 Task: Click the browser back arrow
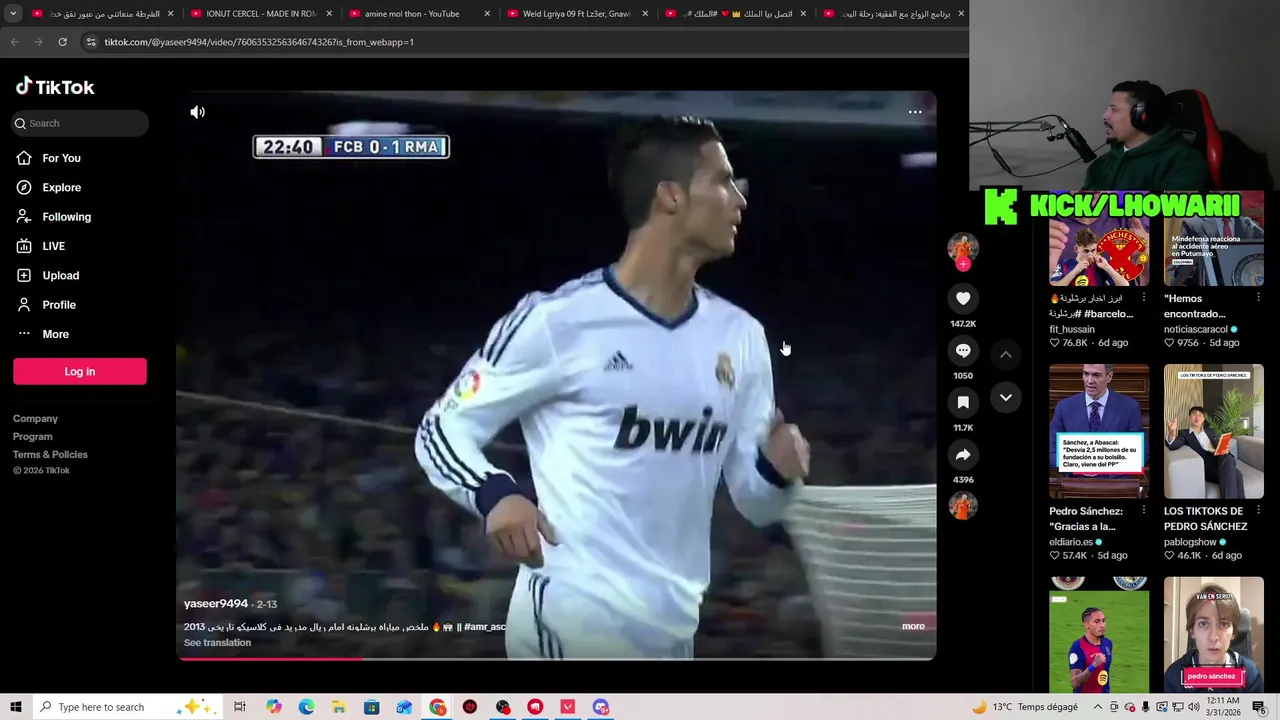14,42
